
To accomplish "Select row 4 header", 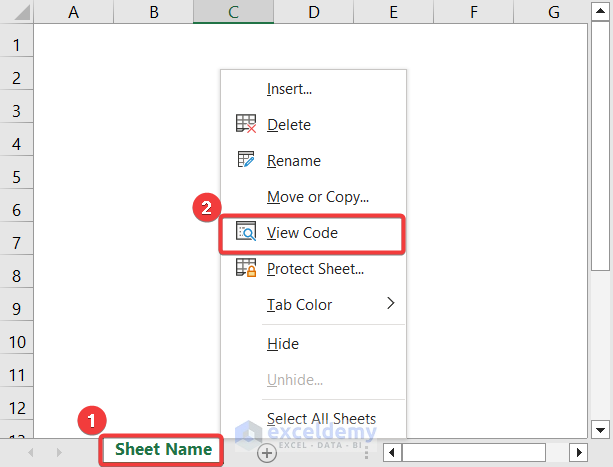I will pos(16,143).
